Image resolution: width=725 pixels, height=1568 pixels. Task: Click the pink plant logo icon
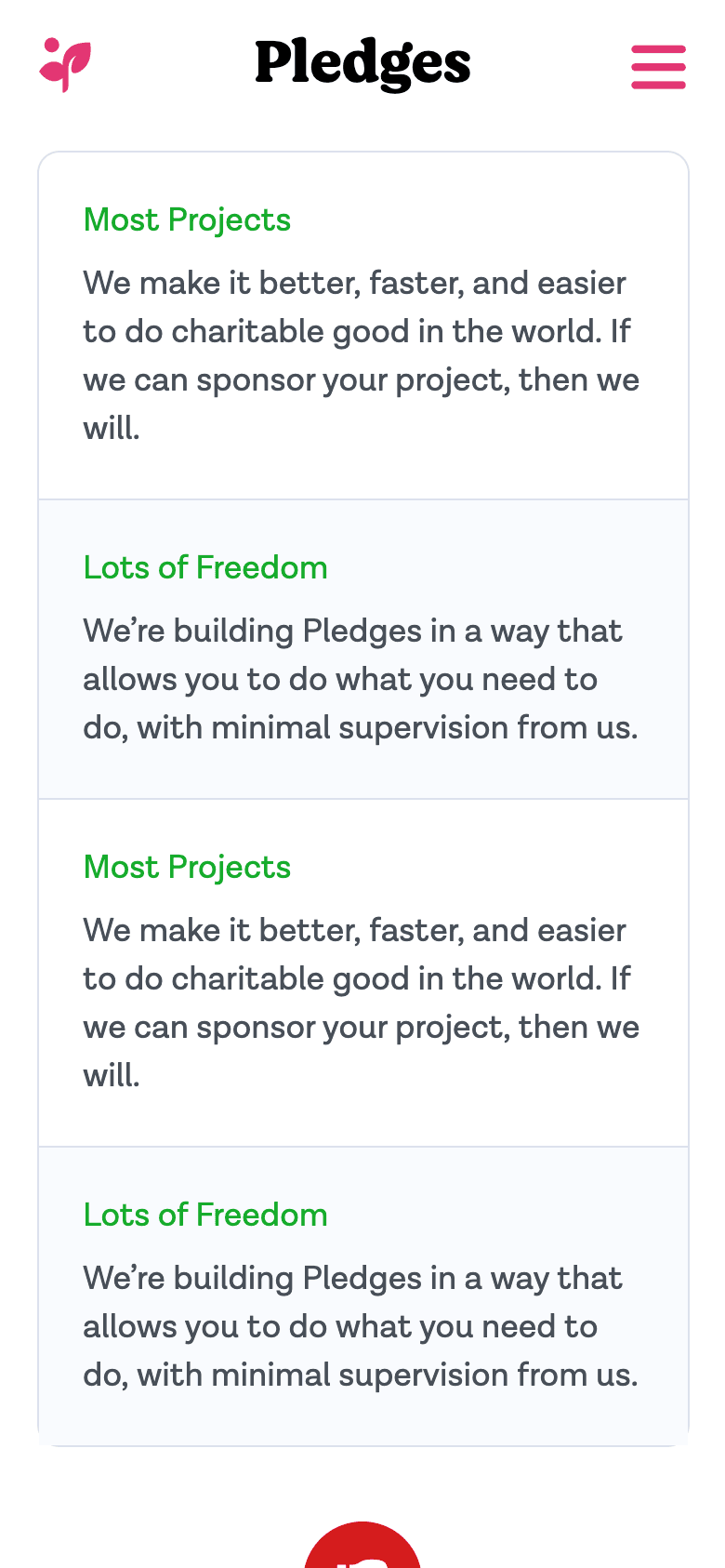coord(65,65)
